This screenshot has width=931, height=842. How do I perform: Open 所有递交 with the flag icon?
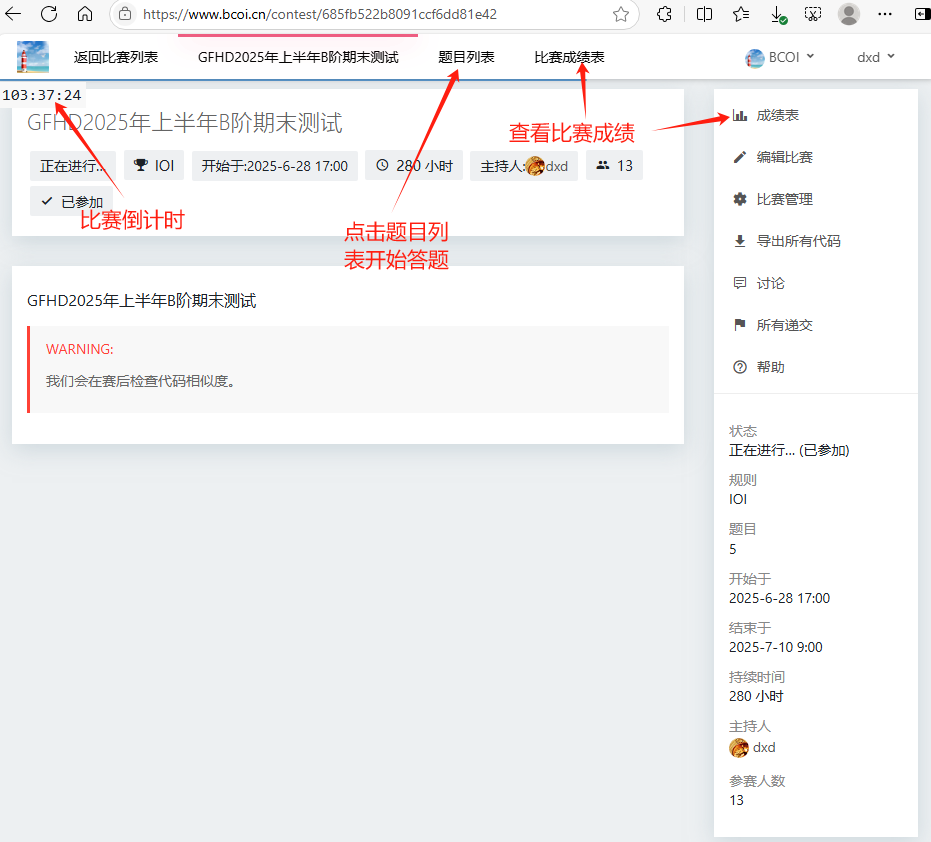click(772, 325)
